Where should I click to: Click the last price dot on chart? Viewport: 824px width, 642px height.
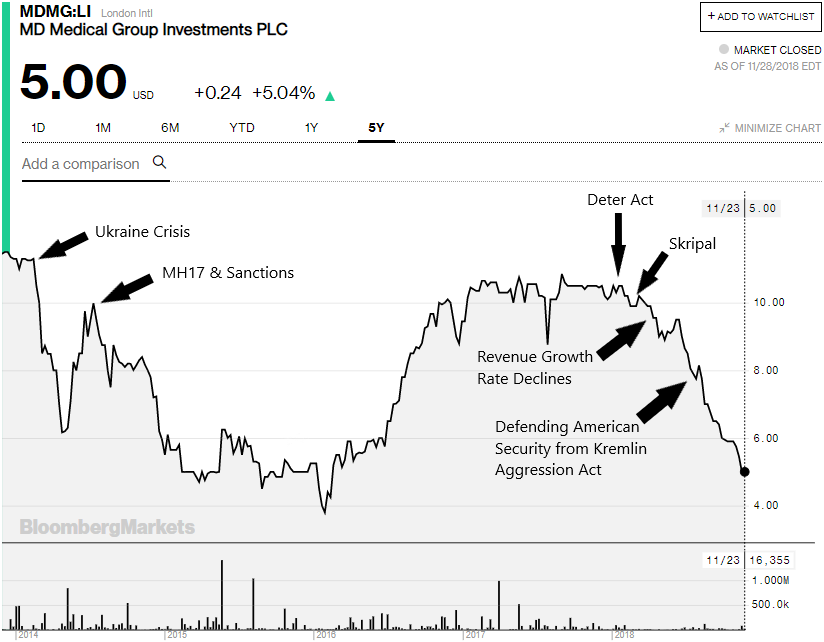(744, 471)
